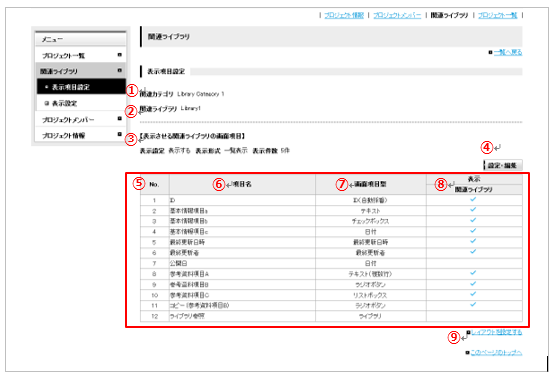Select the リストボックス type cell
549x378 pixels.
tap(370, 295)
